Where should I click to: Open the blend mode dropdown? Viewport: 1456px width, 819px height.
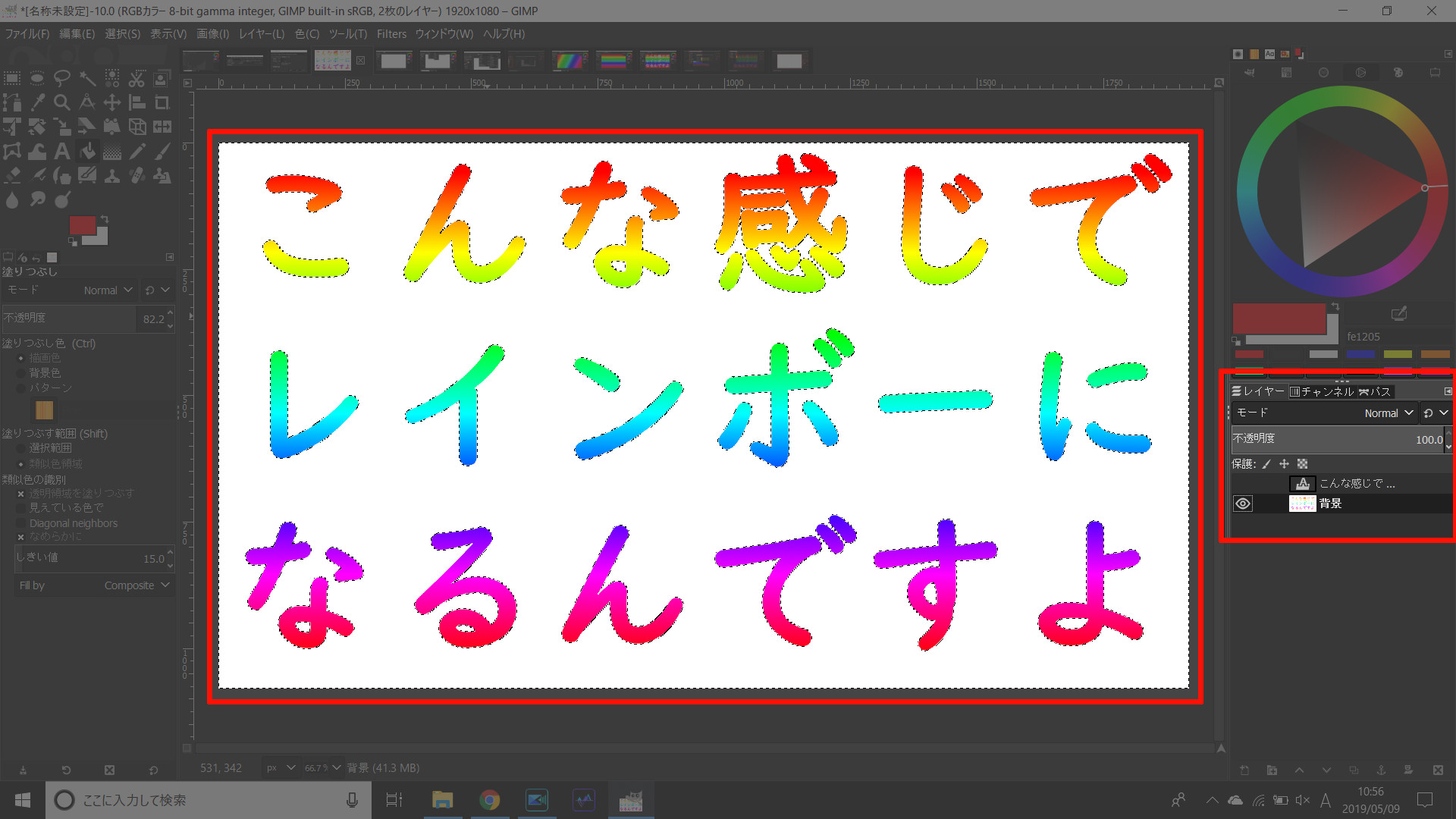(1391, 412)
